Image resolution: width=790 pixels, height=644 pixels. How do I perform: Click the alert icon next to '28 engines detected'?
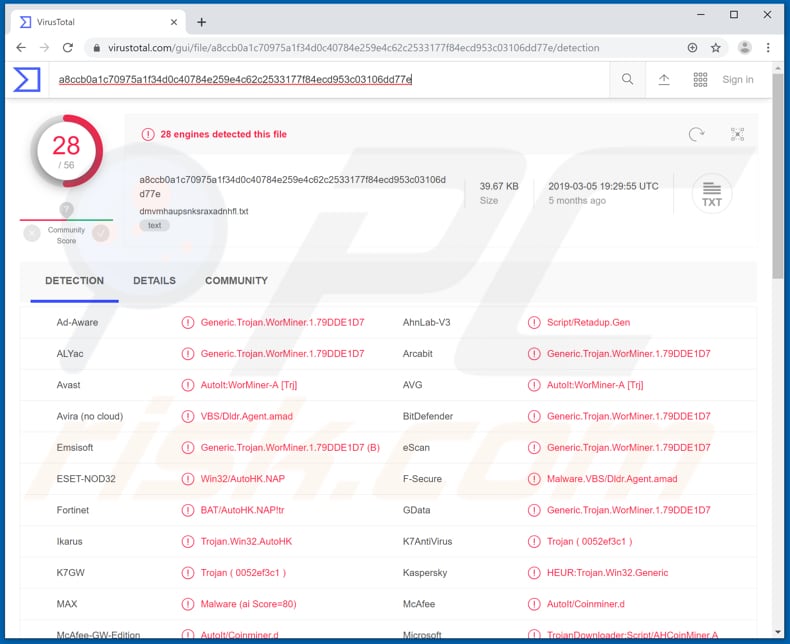click(148, 134)
